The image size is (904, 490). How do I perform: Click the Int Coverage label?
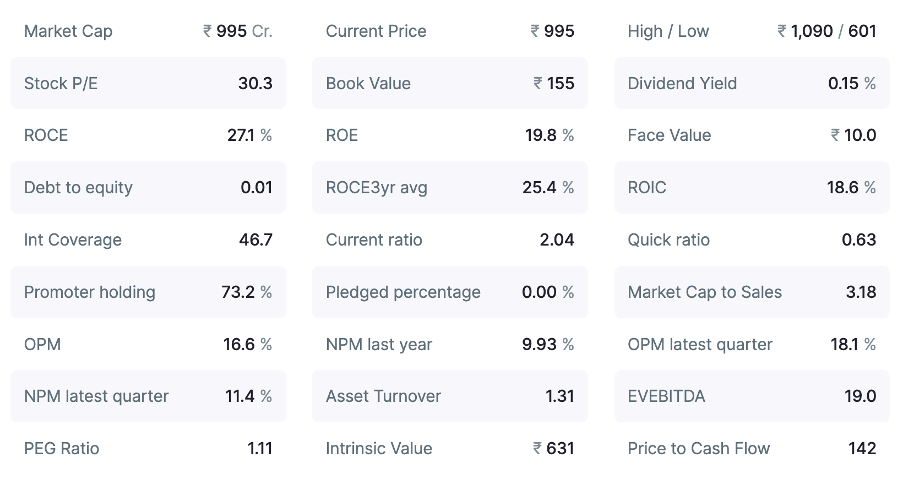(x=73, y=240)
